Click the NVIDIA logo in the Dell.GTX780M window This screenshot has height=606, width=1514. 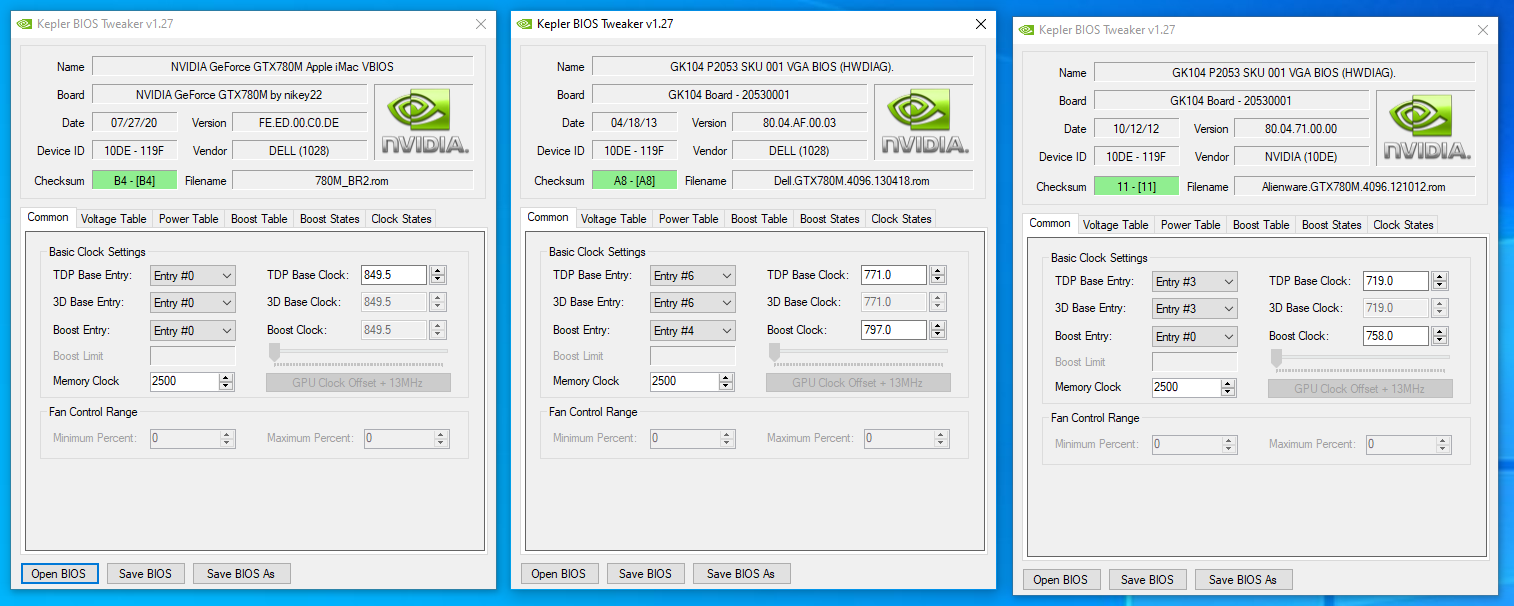coord(924,122)
